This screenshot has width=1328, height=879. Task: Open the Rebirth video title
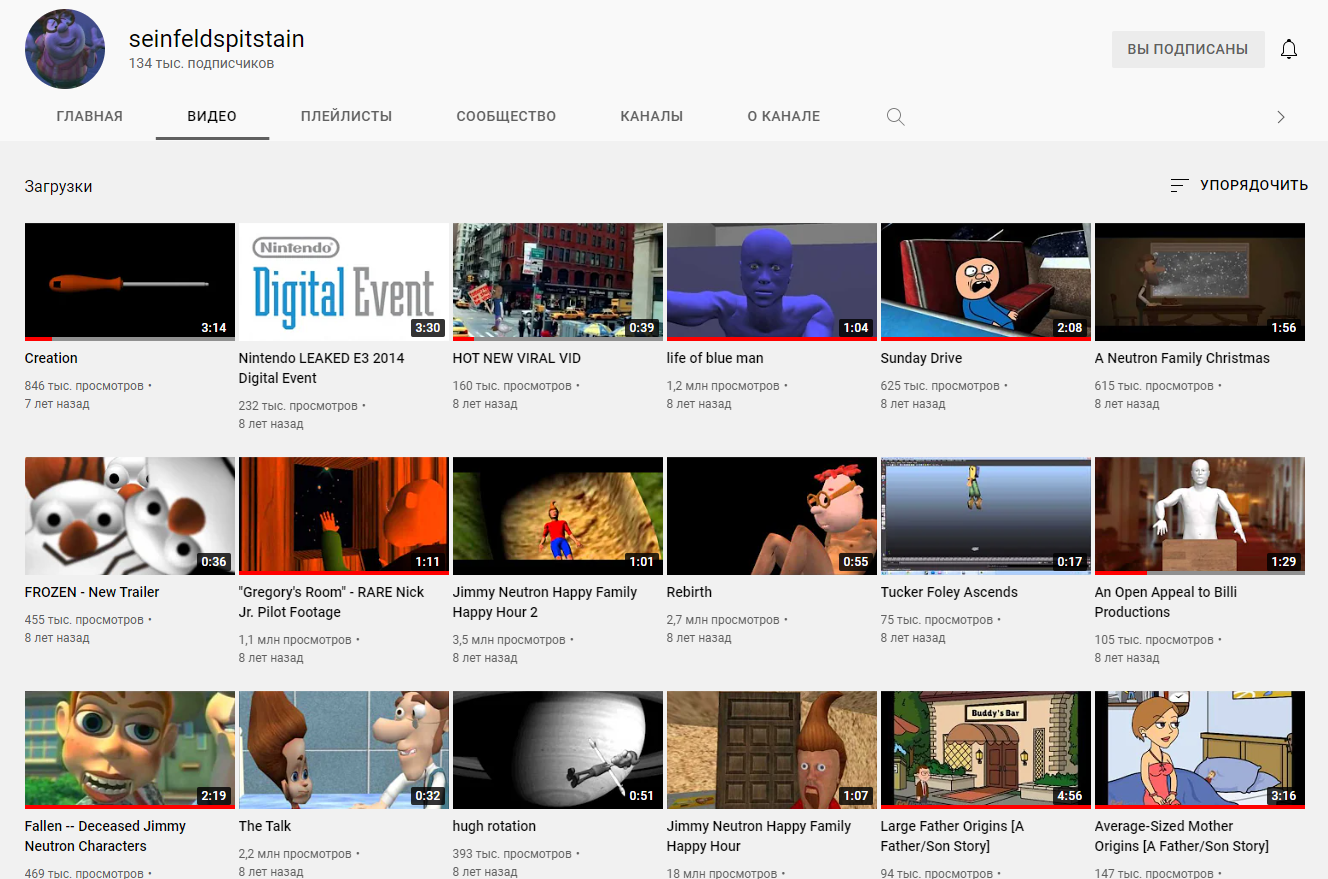689,592
